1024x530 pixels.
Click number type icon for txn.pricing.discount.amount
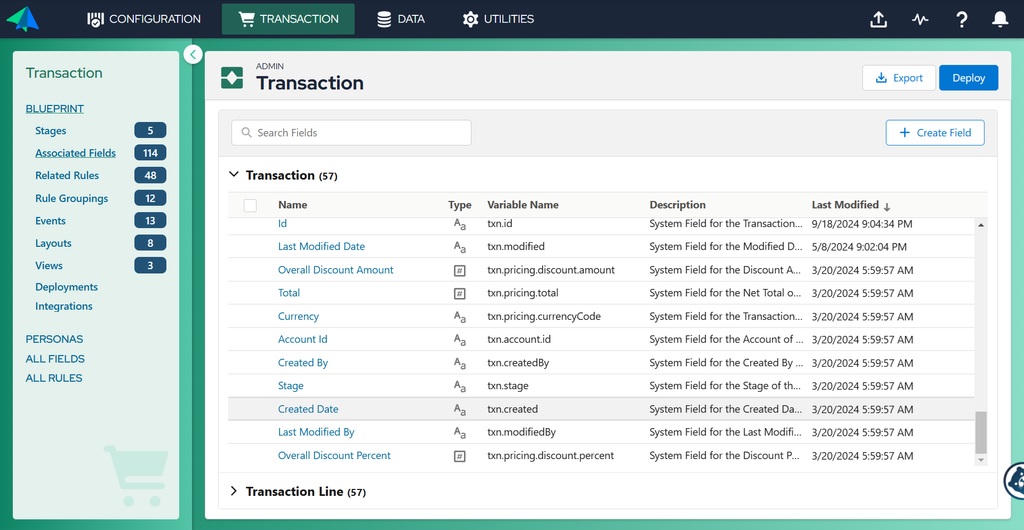[x=460, y=270]
